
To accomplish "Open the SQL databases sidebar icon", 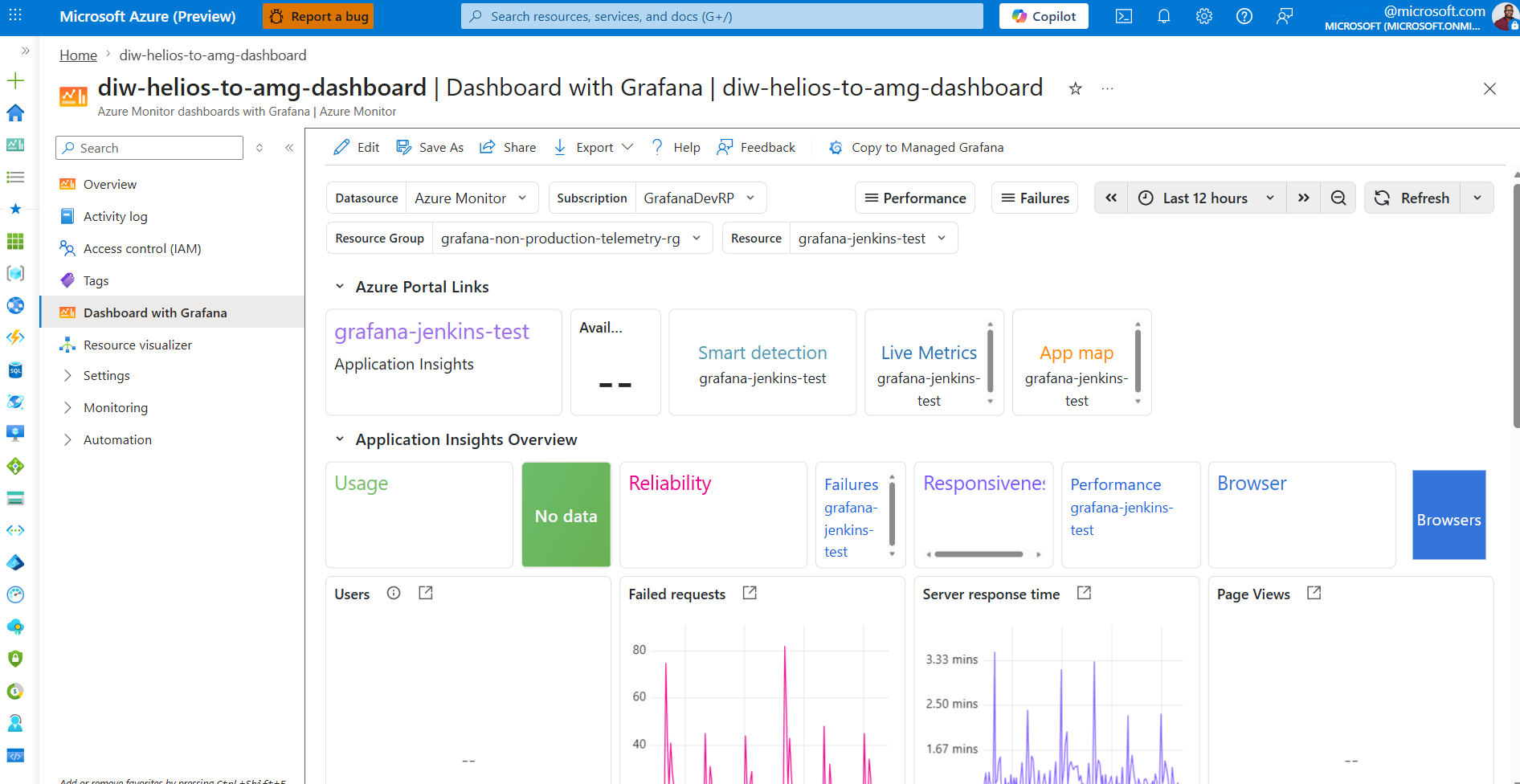I will [15, 370].
